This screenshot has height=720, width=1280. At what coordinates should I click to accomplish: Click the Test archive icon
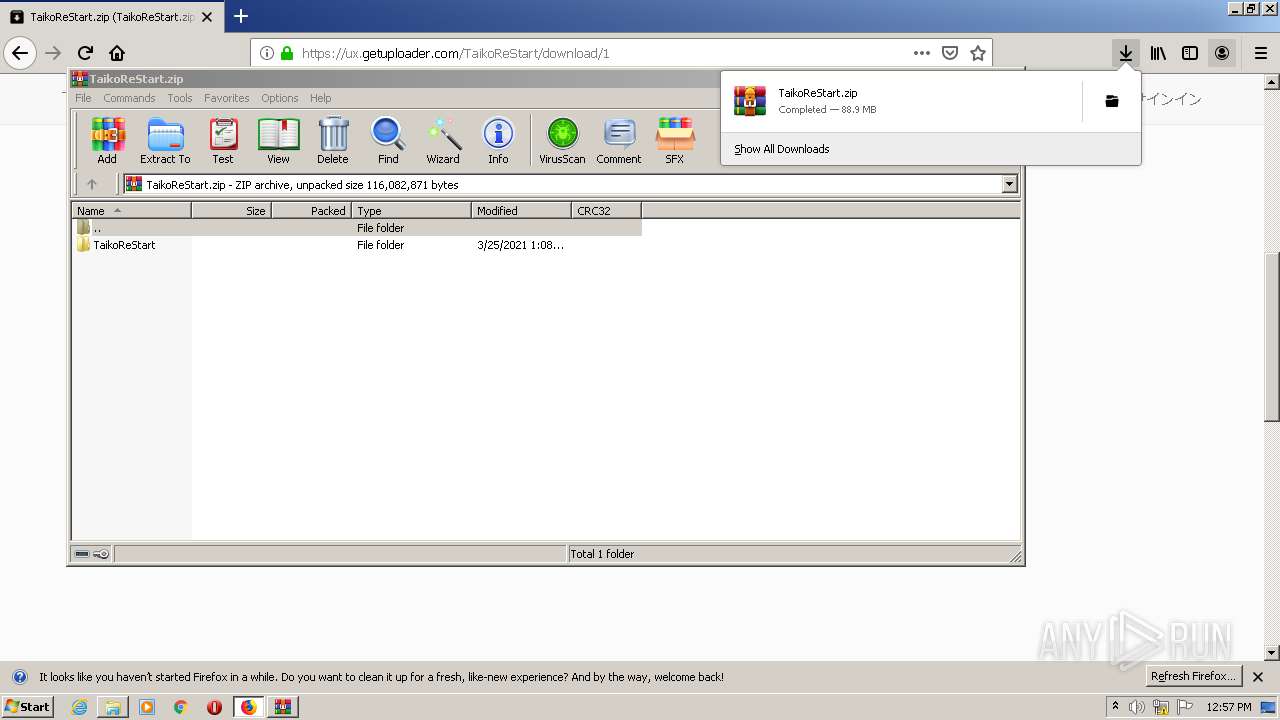[223, 140]
